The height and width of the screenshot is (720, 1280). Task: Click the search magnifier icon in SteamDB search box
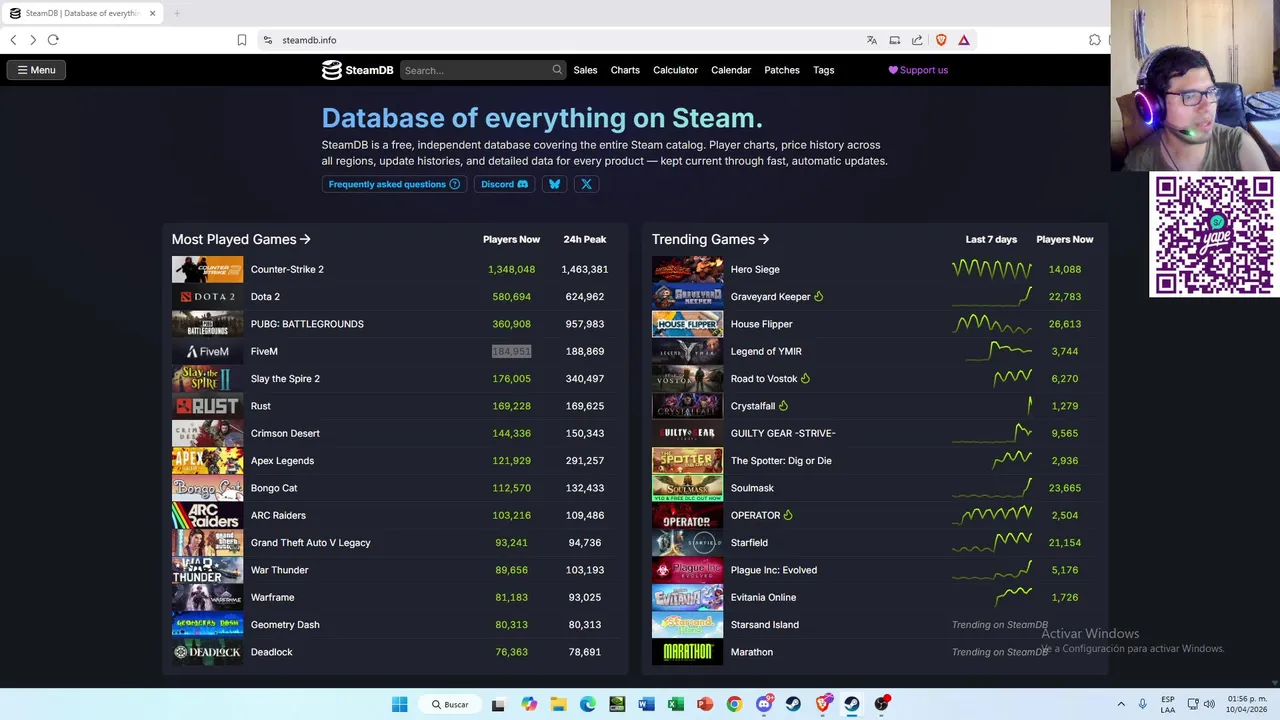(x=557, y=70)
